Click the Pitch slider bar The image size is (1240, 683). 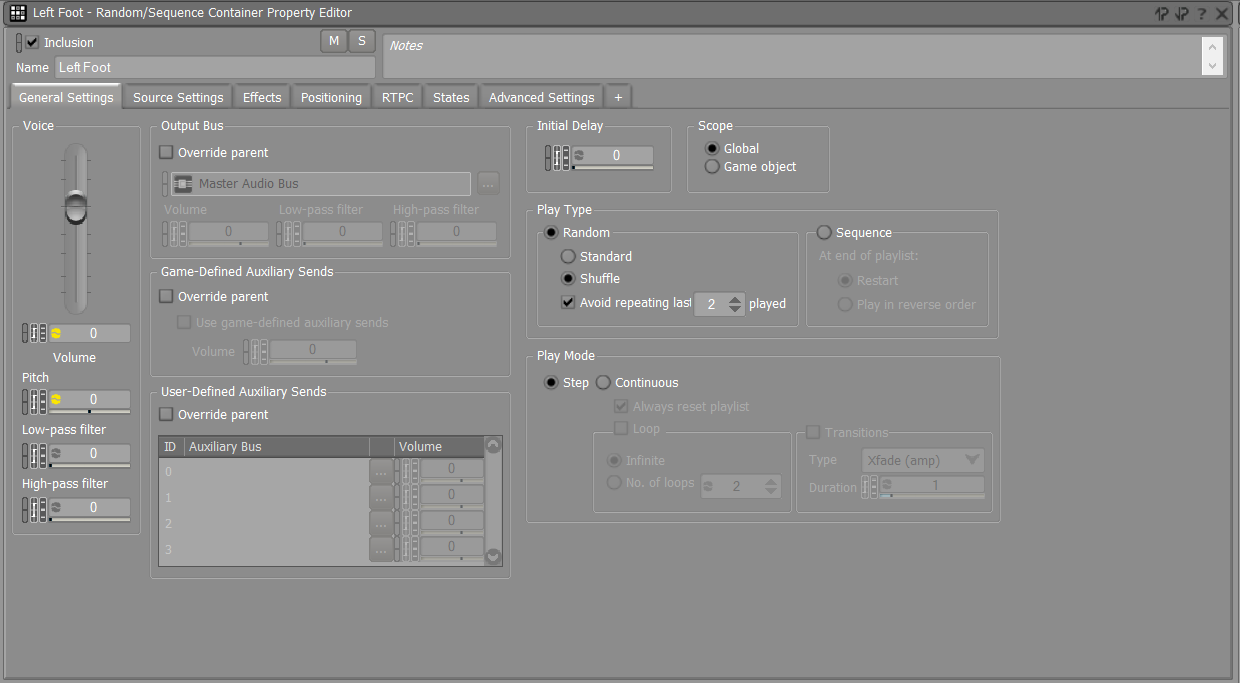(90, 411)
